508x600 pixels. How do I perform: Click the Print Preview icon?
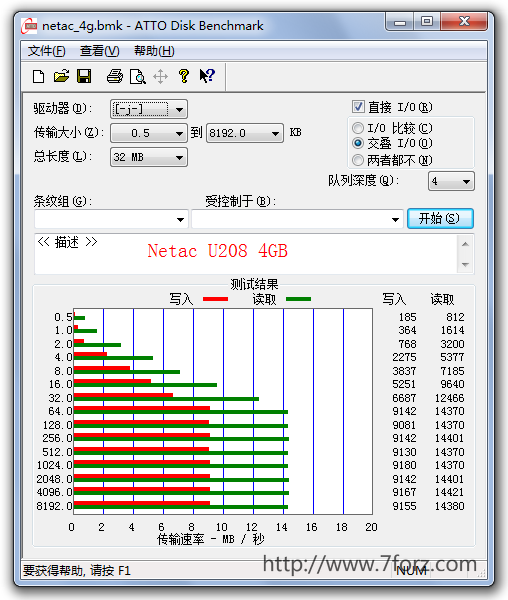pos(138,77)
